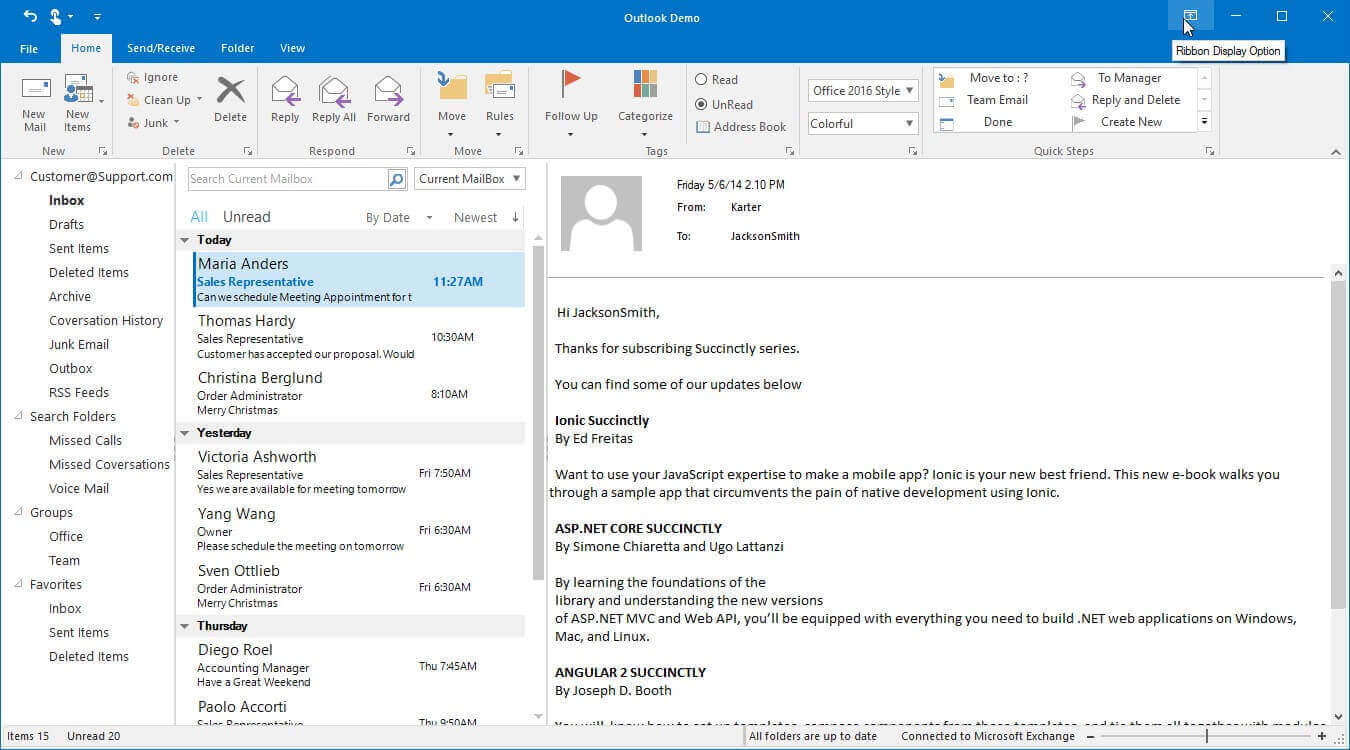Screen dimensions: 1350x750
Task: Switch to the Send/Receive tab
Action: coord(161,48)
